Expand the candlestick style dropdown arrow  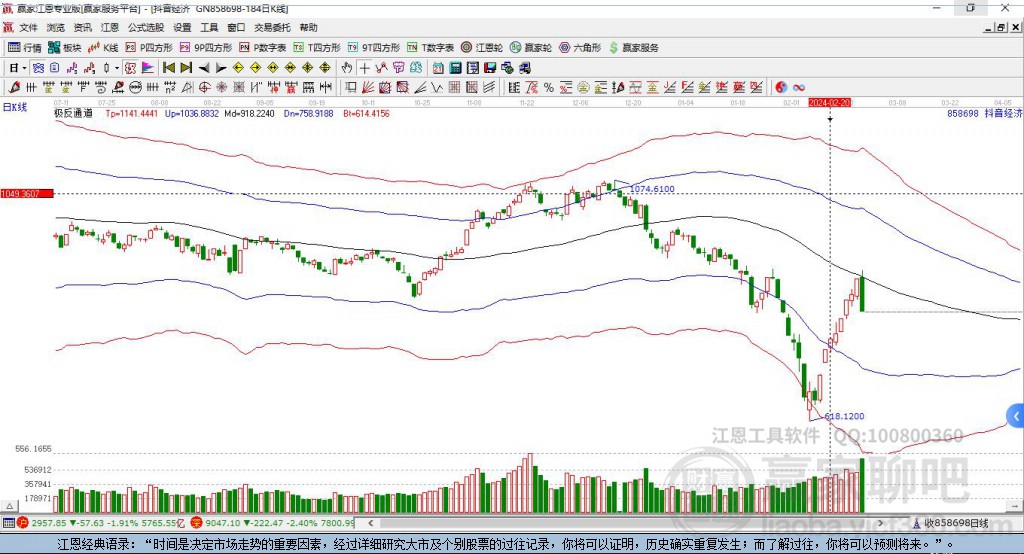click(x=116, y=68)
